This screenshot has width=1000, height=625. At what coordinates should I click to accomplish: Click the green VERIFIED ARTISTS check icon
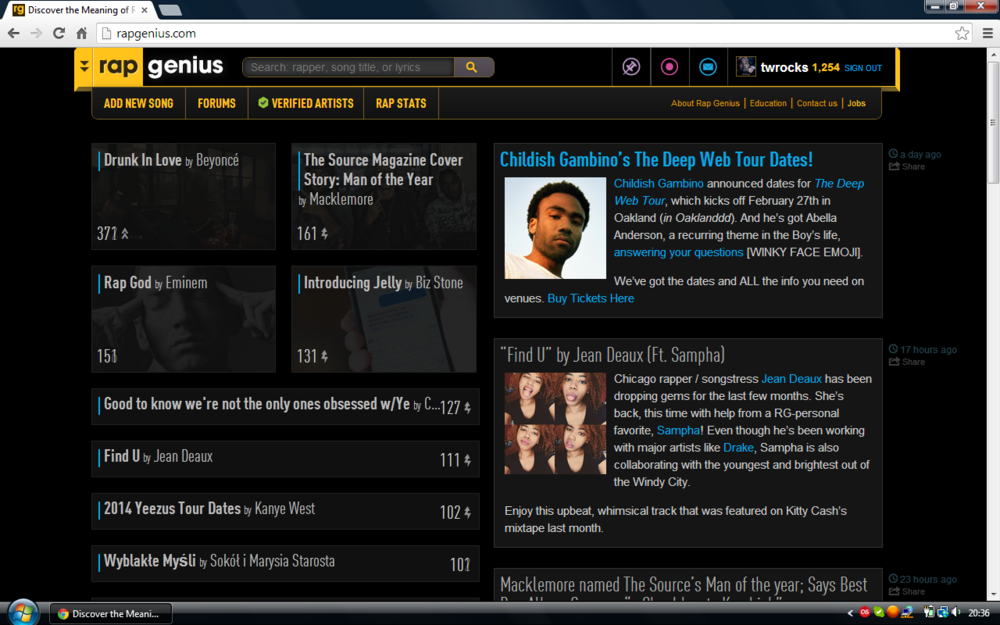coord(263,103)
